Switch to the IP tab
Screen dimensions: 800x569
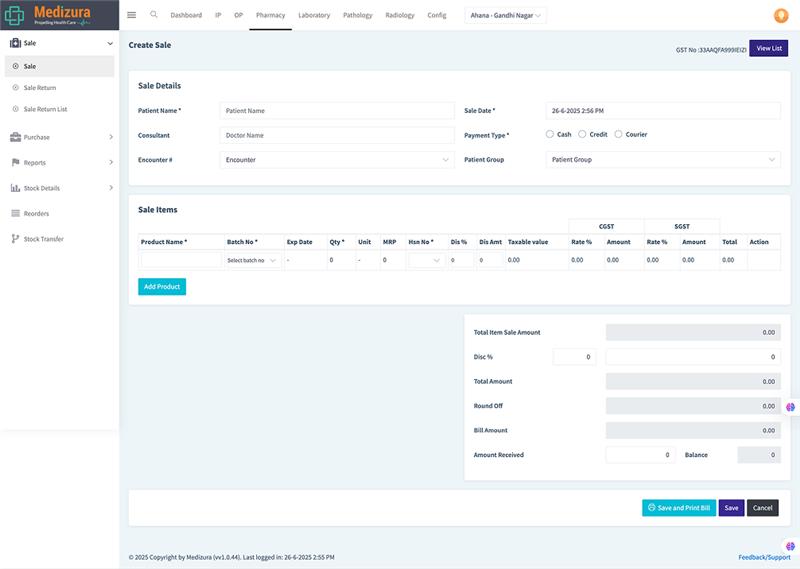pos(218,15)
